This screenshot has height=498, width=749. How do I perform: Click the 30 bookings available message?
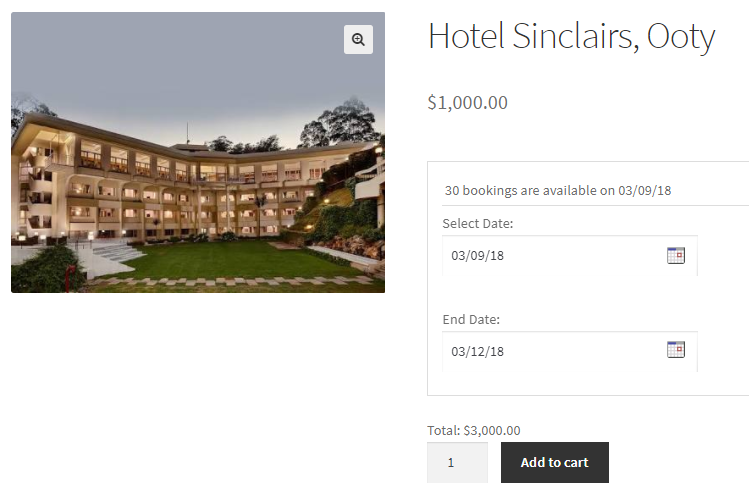click(x=530, y=190)
